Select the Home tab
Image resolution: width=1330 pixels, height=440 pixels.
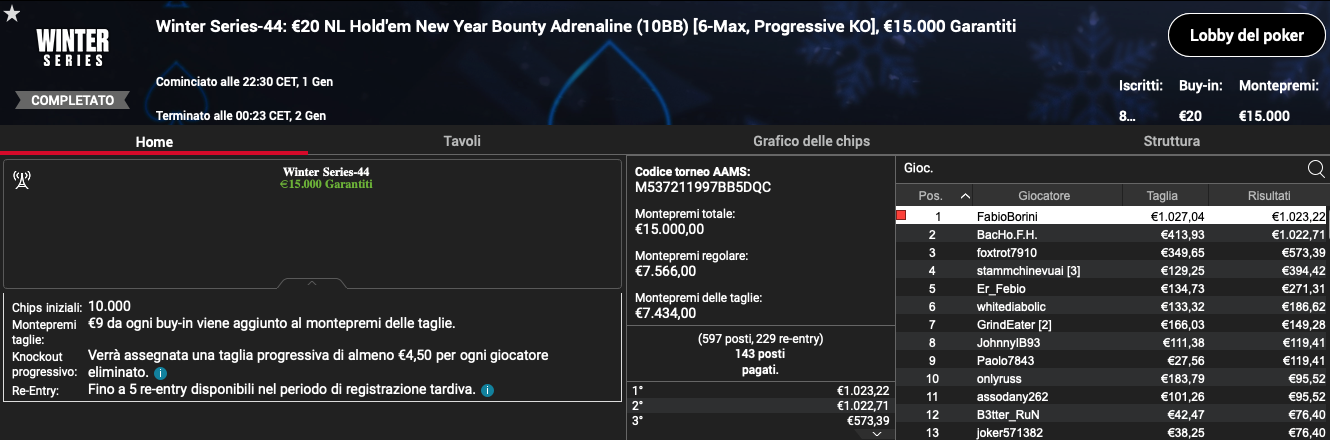click(x=154, y=141)
